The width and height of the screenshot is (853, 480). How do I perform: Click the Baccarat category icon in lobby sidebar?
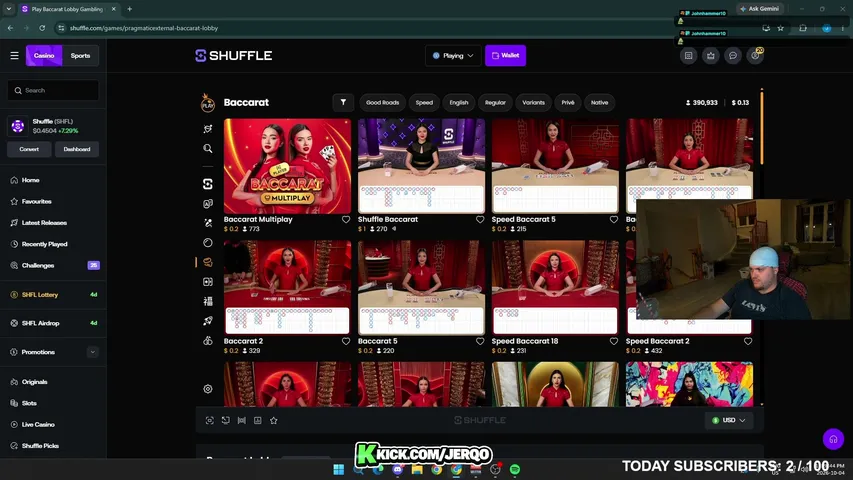click(x=208, y=262)
